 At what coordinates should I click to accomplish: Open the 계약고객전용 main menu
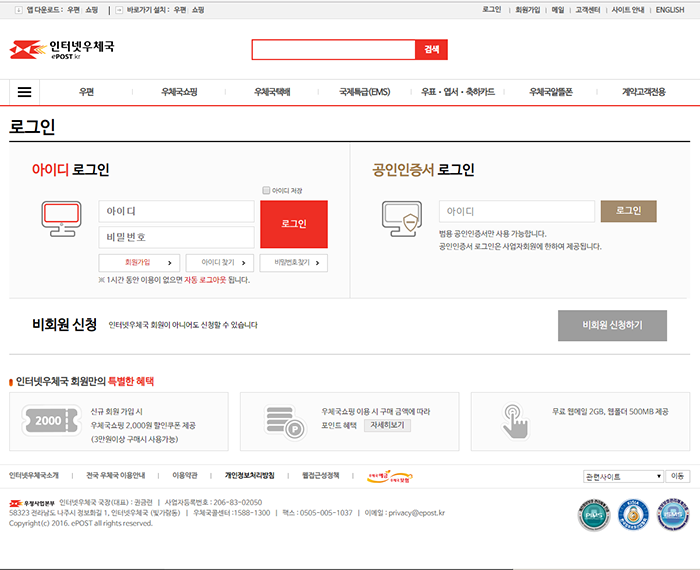pos(644,92)
